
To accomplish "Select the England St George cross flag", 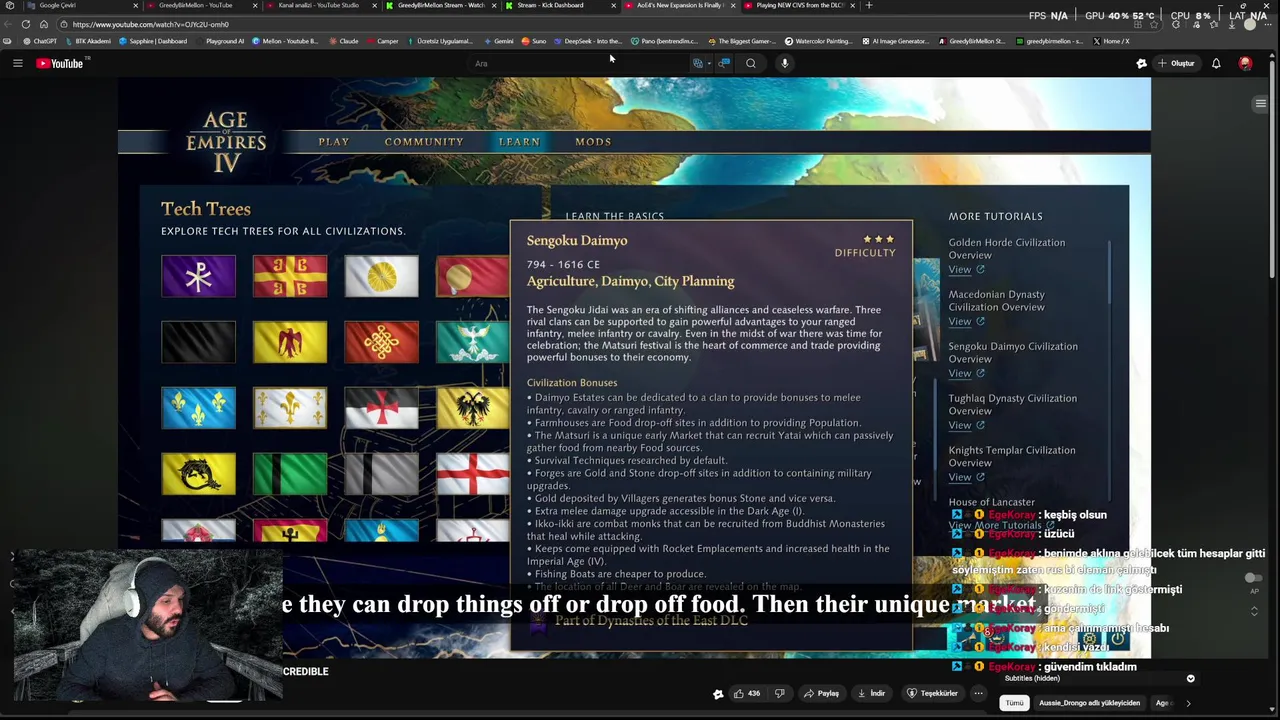I will point(472,474).
